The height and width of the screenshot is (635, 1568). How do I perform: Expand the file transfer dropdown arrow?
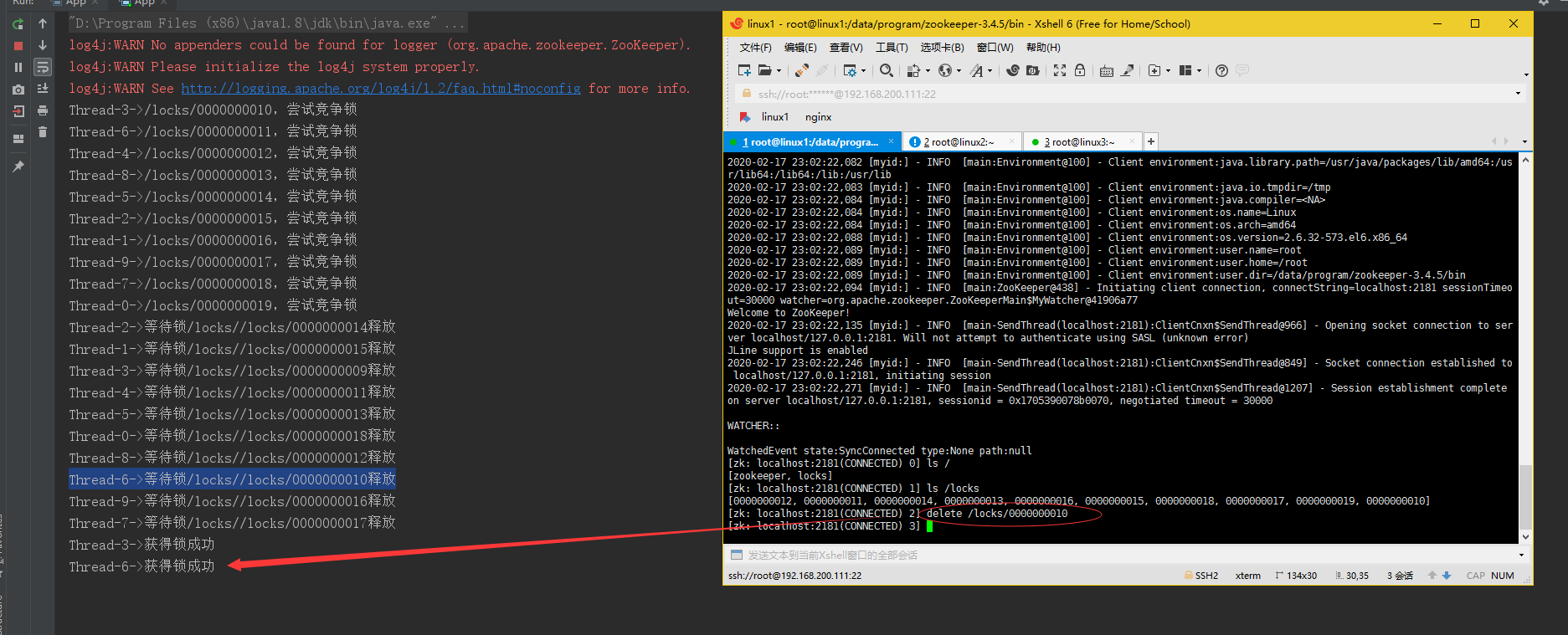(x=928, y=71)
